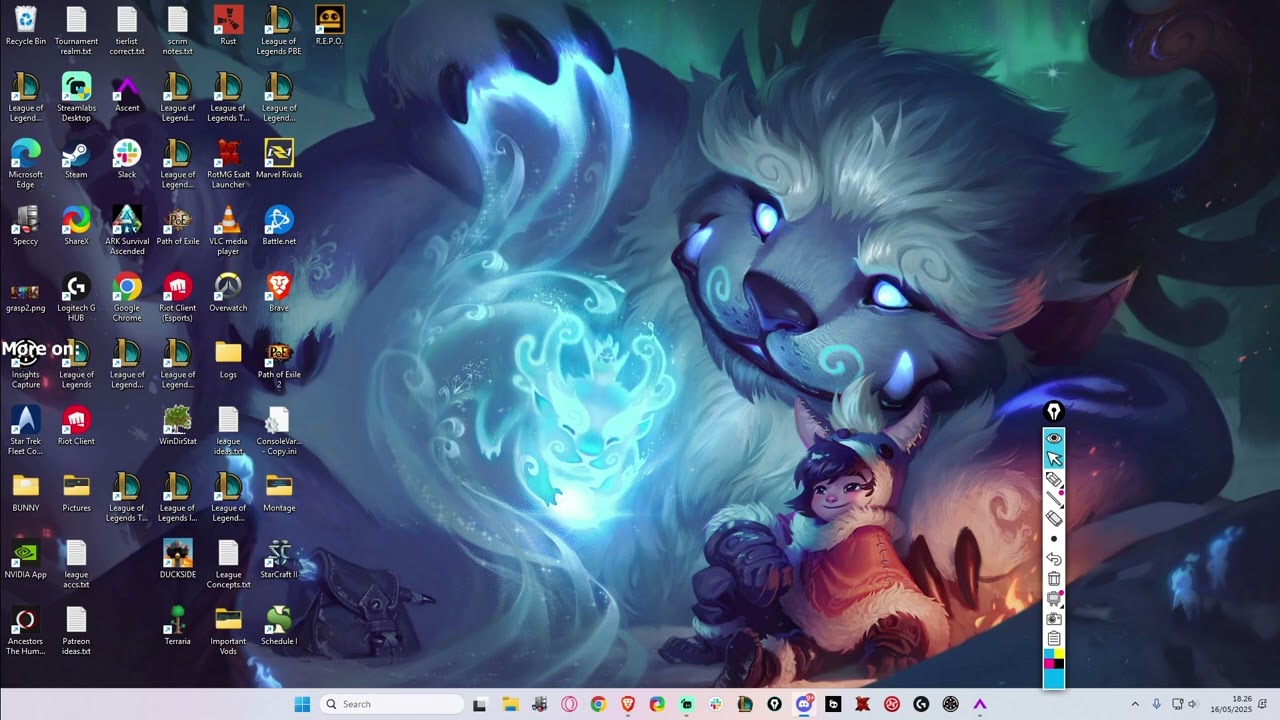Select the grasp2.png image file
The width and height of the screenshot is (1280, 720).
point(26,298)
